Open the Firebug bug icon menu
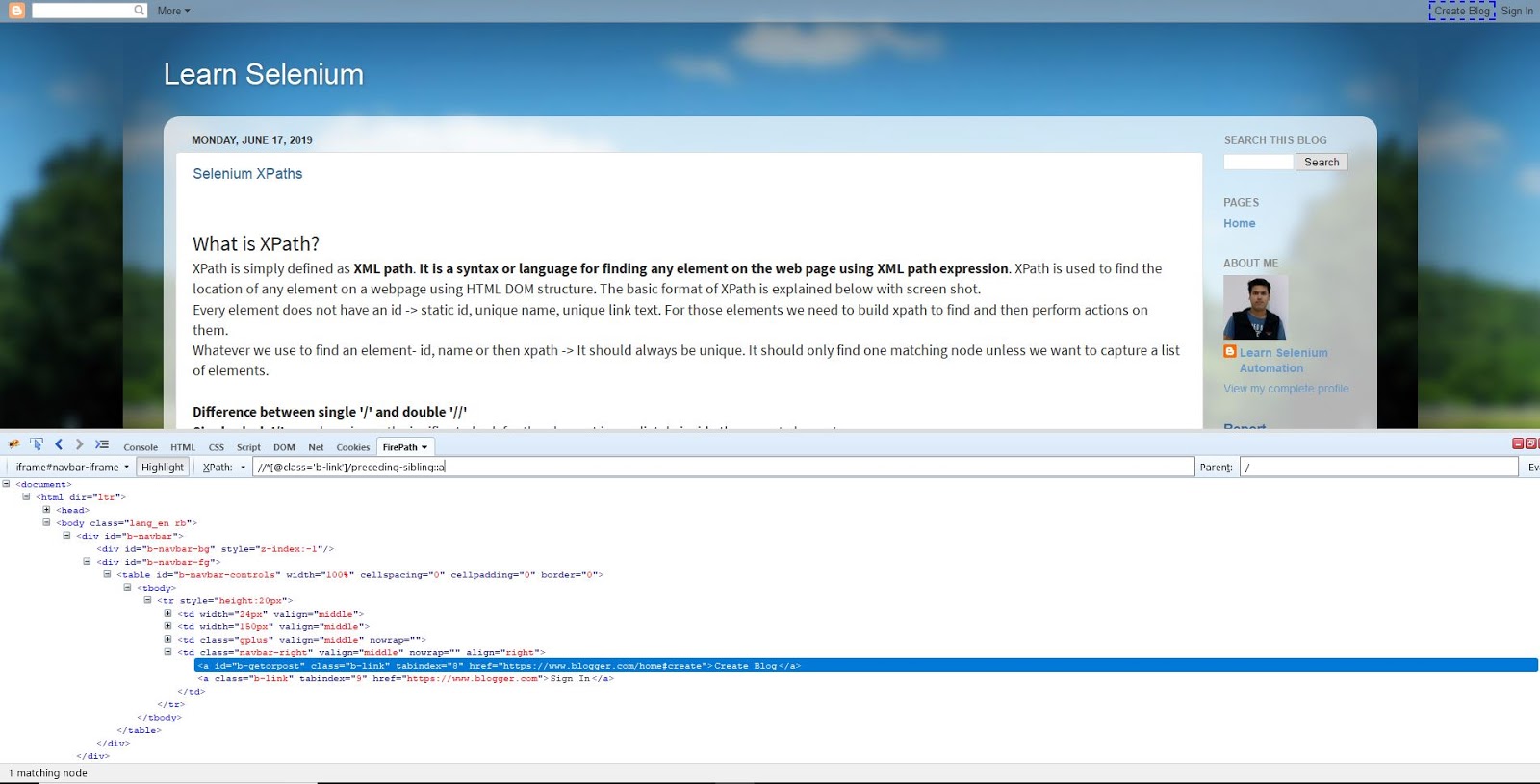The height and width of the screenshot is (784, 1540). (13, 444)
